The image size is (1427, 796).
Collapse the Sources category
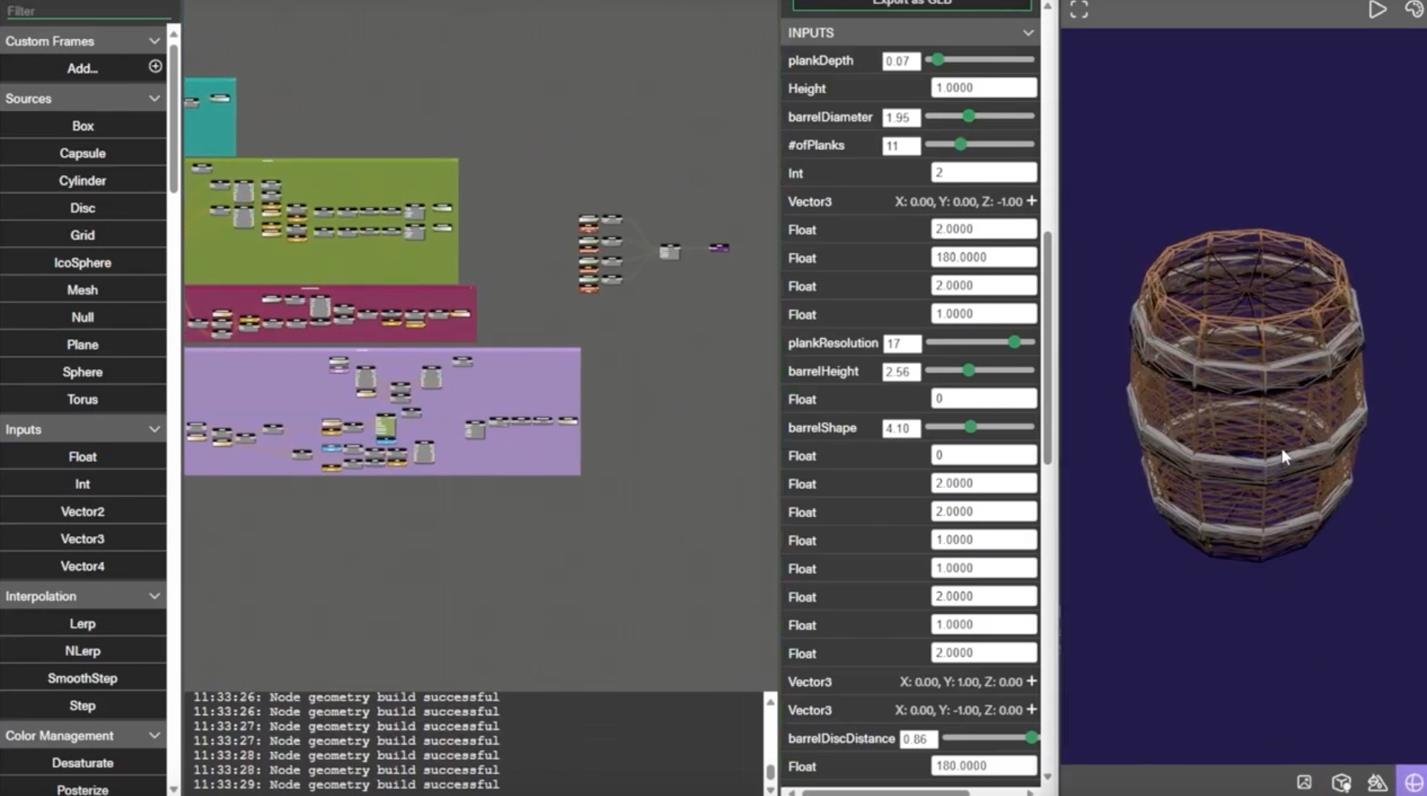(x=154, y=98)
